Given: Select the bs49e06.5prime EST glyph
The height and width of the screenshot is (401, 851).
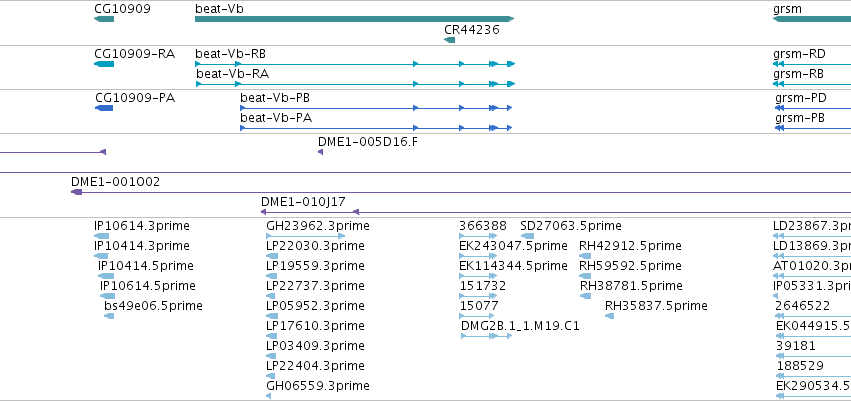Looking at the screenshot, I should point(109,316).
